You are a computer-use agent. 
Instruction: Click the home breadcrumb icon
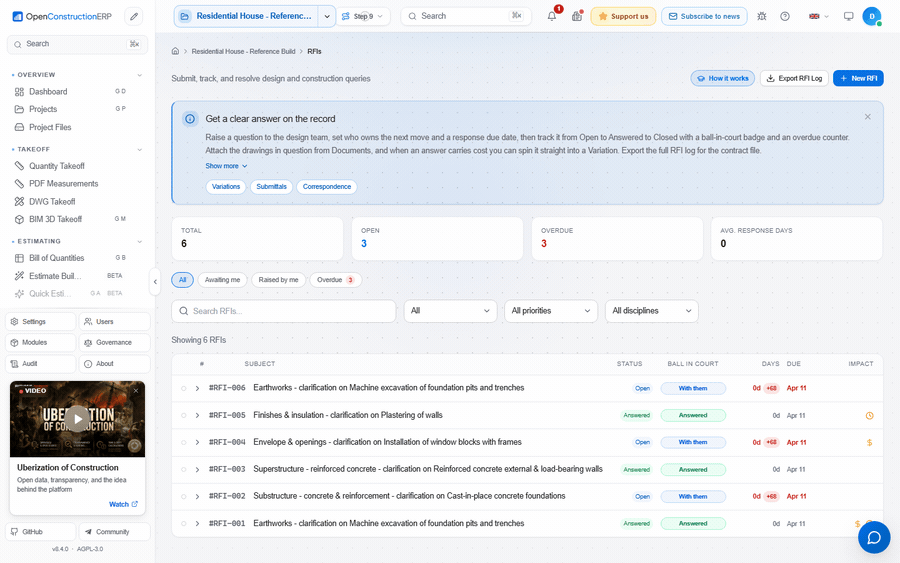(175, 51)
